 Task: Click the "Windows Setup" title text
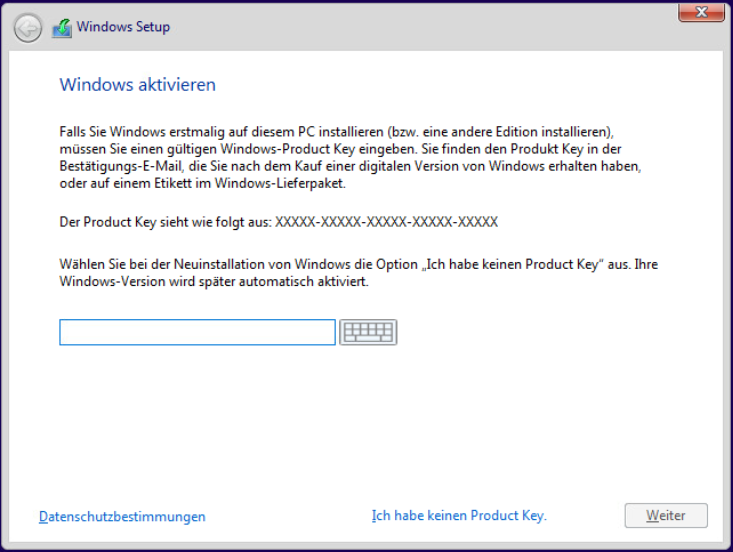click(123, 27)
